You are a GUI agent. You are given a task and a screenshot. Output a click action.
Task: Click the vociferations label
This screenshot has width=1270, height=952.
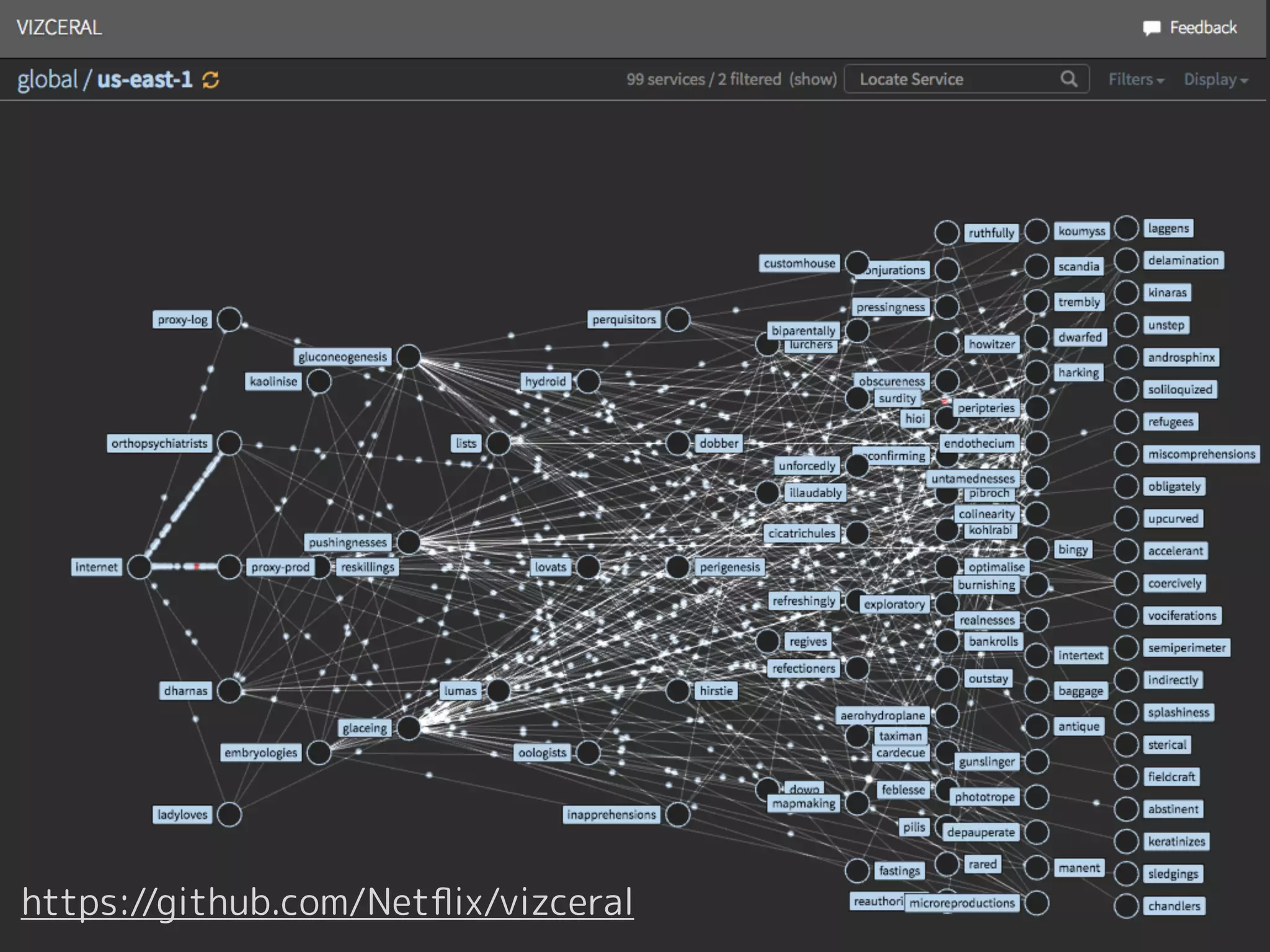tap(1182, 615)
